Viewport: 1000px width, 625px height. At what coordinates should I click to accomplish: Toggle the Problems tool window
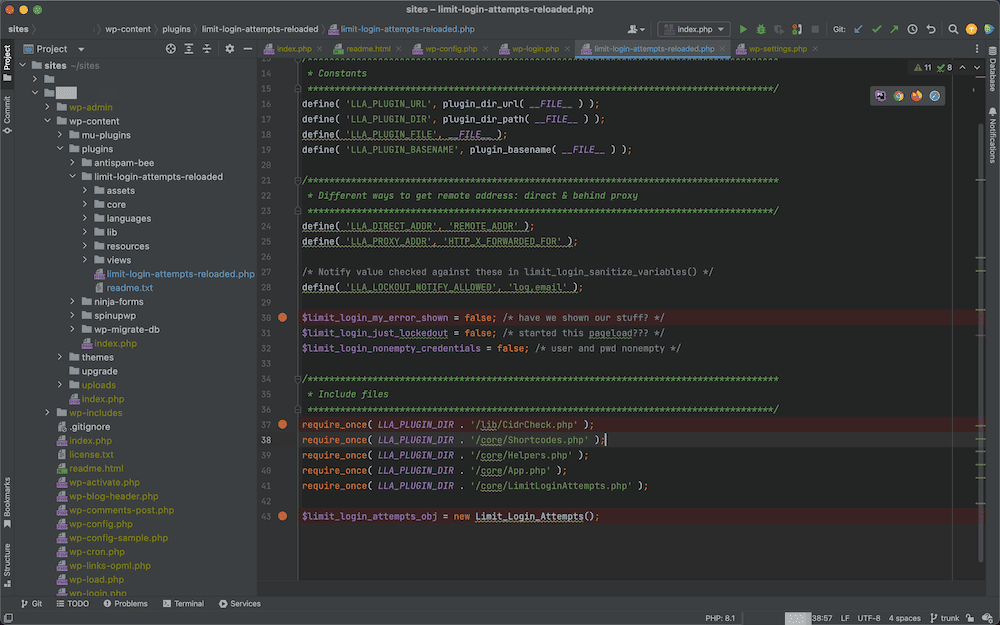click(126, 603)
